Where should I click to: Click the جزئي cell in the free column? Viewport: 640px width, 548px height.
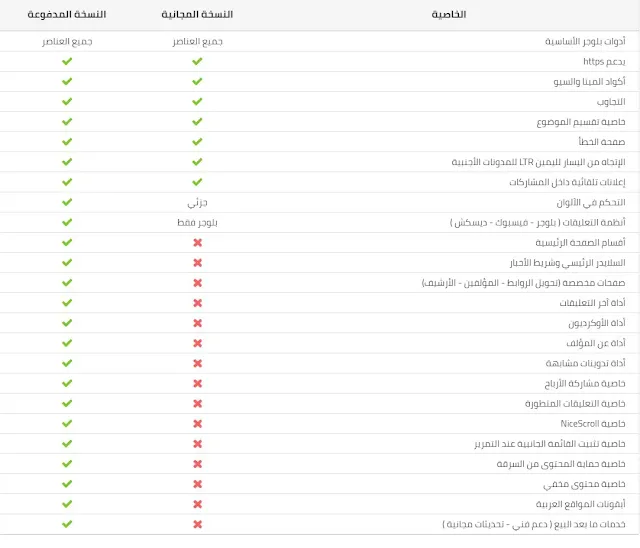click(197, 202)
